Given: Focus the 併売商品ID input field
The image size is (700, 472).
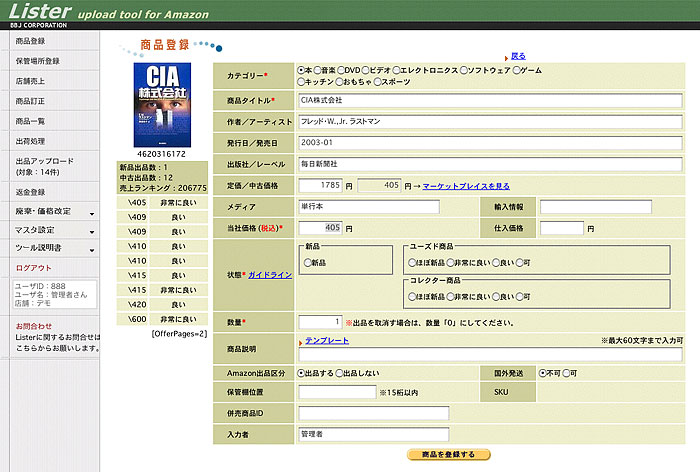Looking at the screenshot, I should coord(374,413).
